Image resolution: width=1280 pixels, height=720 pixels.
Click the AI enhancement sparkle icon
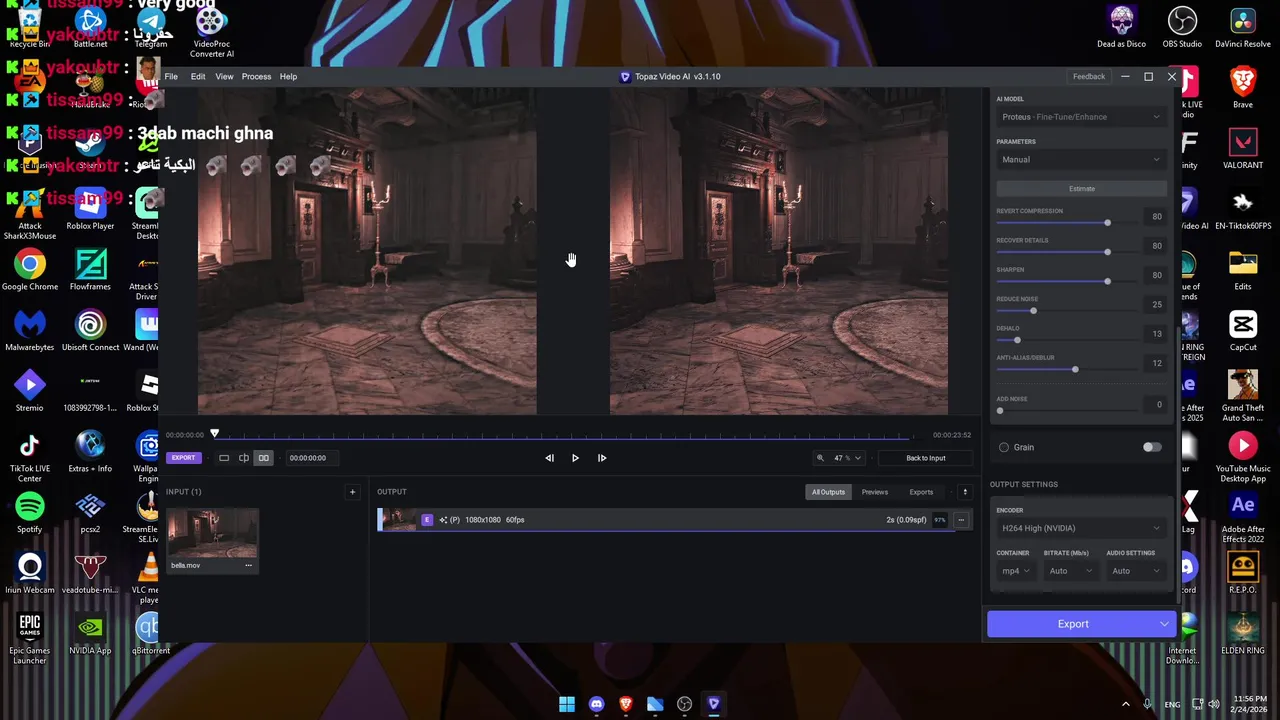[x=443, y=520]
